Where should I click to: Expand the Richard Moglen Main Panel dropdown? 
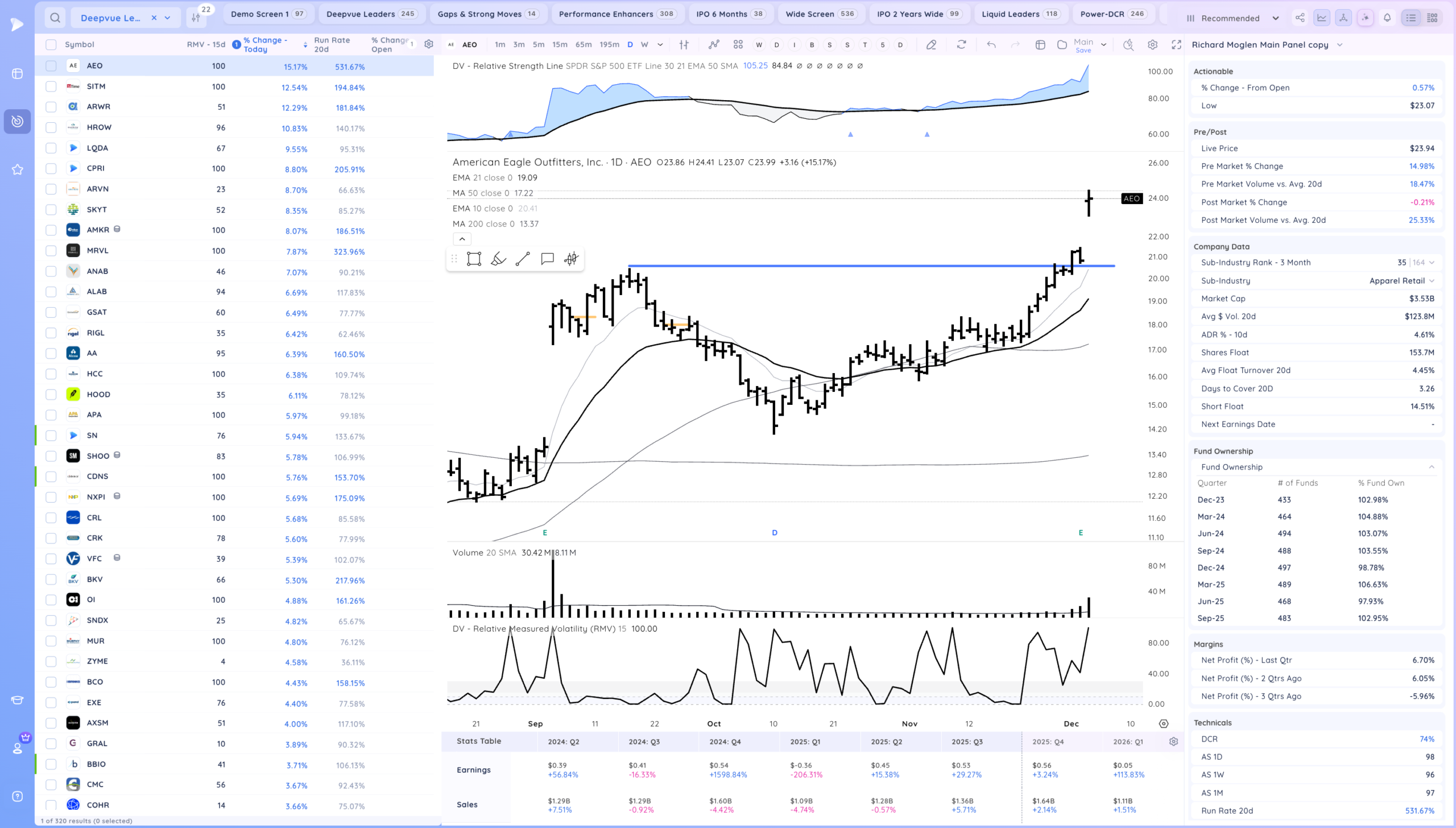click(1339, 44)
